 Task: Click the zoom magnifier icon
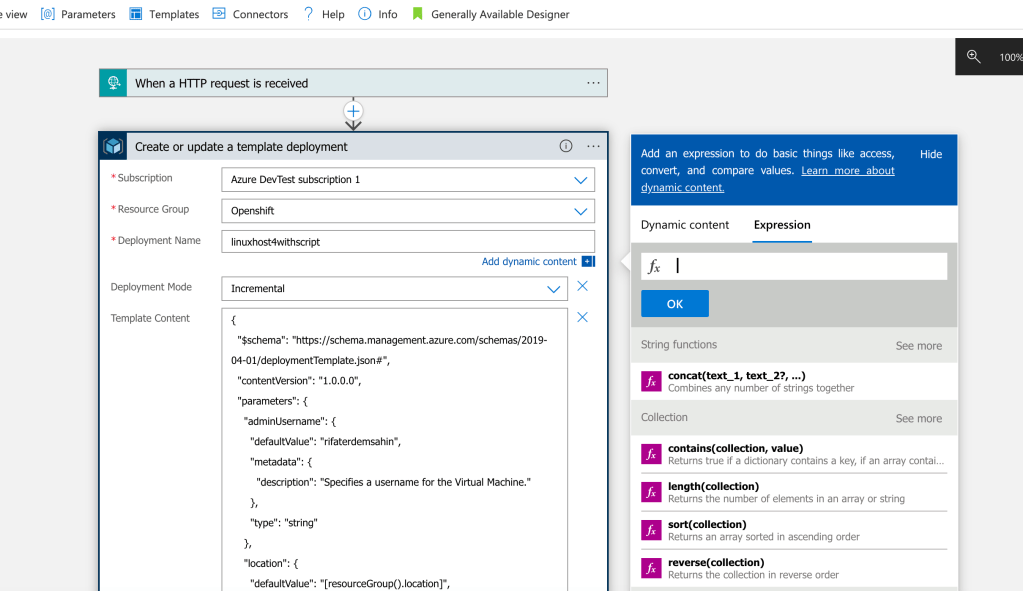pos(973,57)
